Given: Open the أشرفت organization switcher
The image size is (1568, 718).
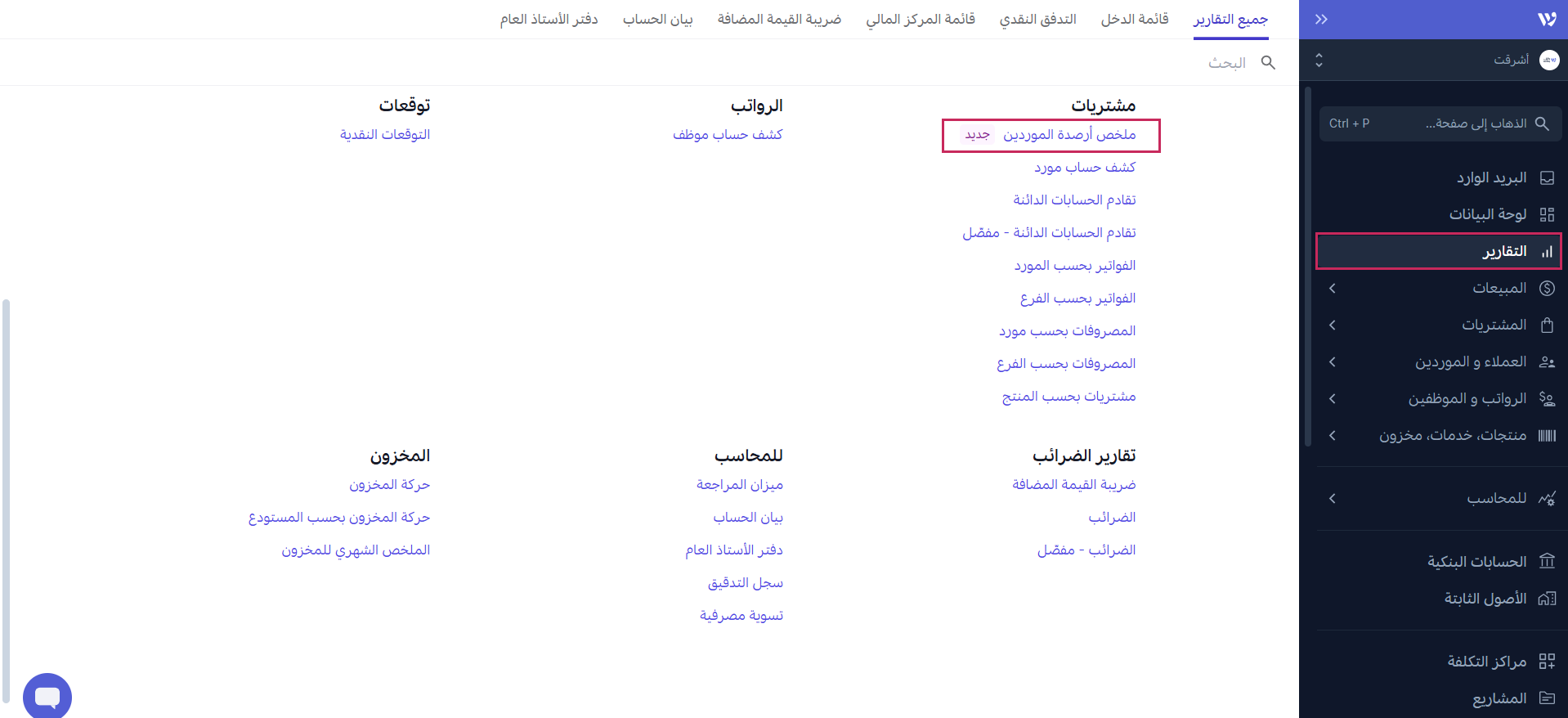Looking at the screenshot, I should click(x=1437, y=61).
